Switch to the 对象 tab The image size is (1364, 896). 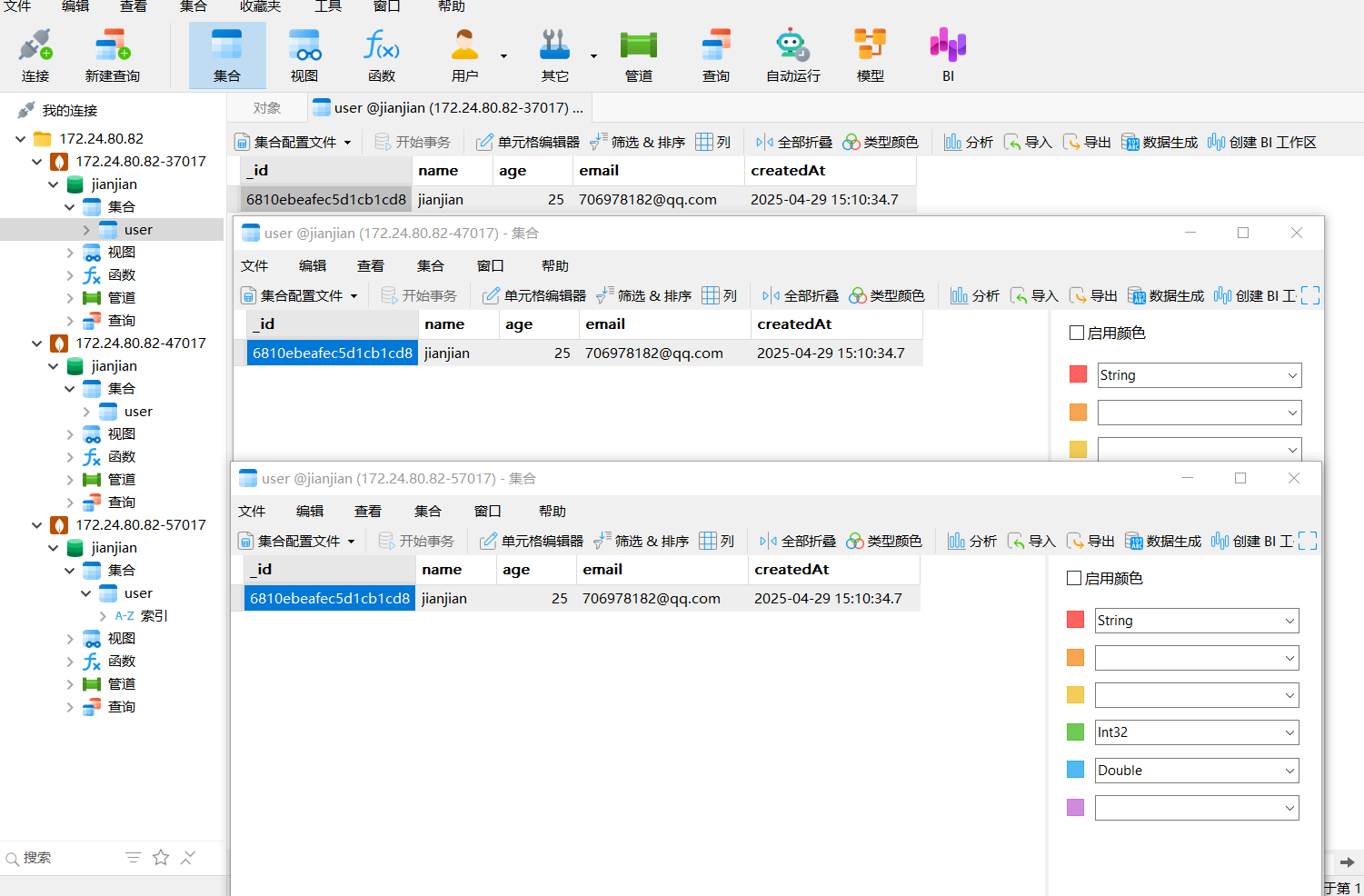[267, 108]
